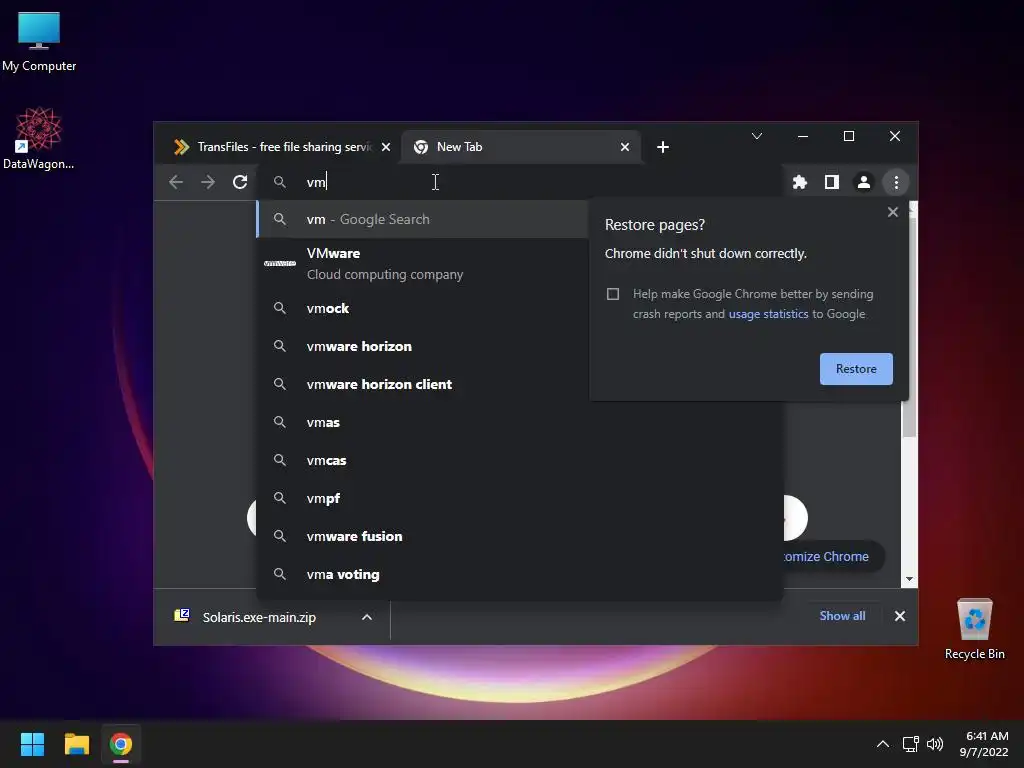
Task: Select the 'vm - Google Search' suggestion
Action: (423, 219)
